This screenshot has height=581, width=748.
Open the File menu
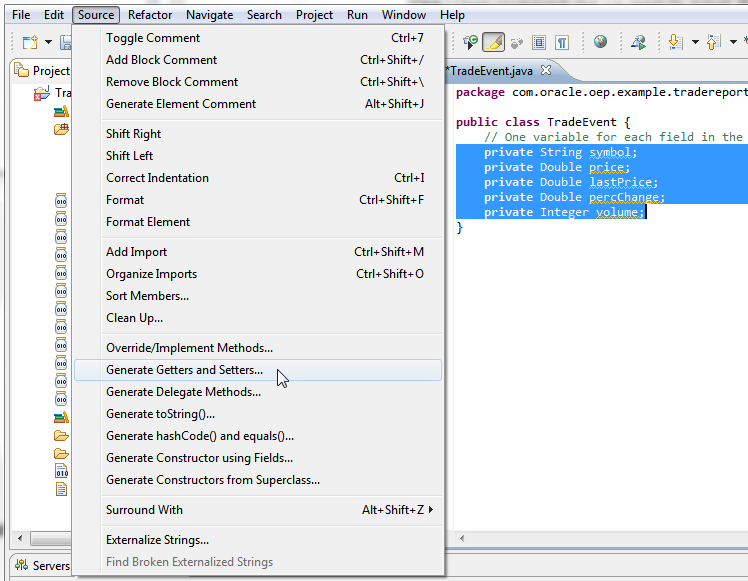pyautogui.click(x=21, y=15)
